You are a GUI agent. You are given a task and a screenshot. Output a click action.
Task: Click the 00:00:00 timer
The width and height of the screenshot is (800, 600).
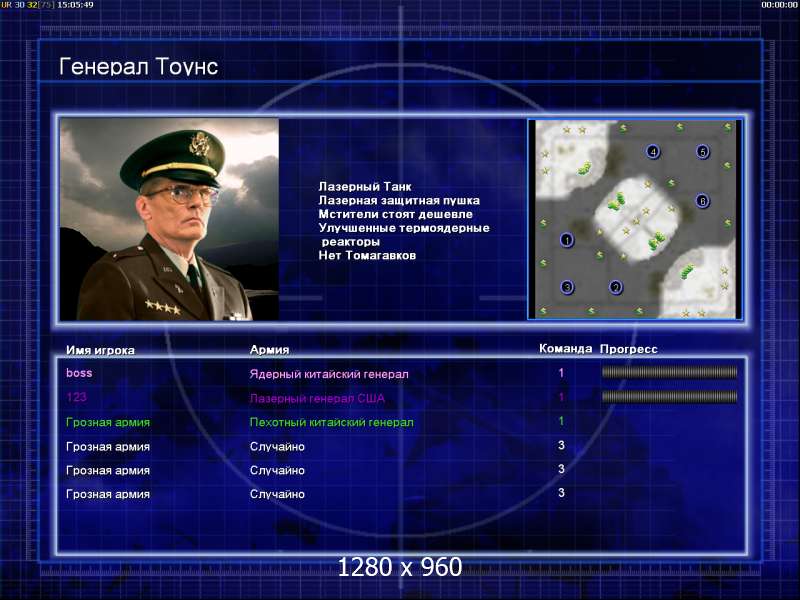(x=779, y=5)
